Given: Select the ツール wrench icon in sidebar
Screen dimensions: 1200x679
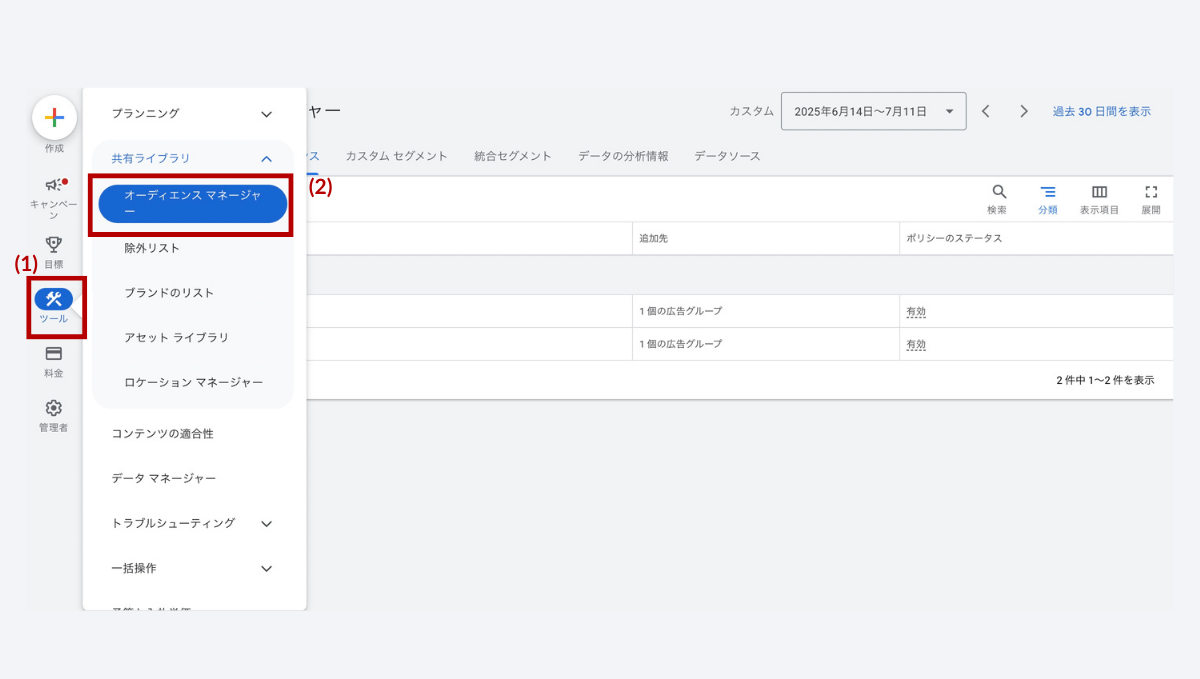Looking at the screenshot, I should click(54, 299).
